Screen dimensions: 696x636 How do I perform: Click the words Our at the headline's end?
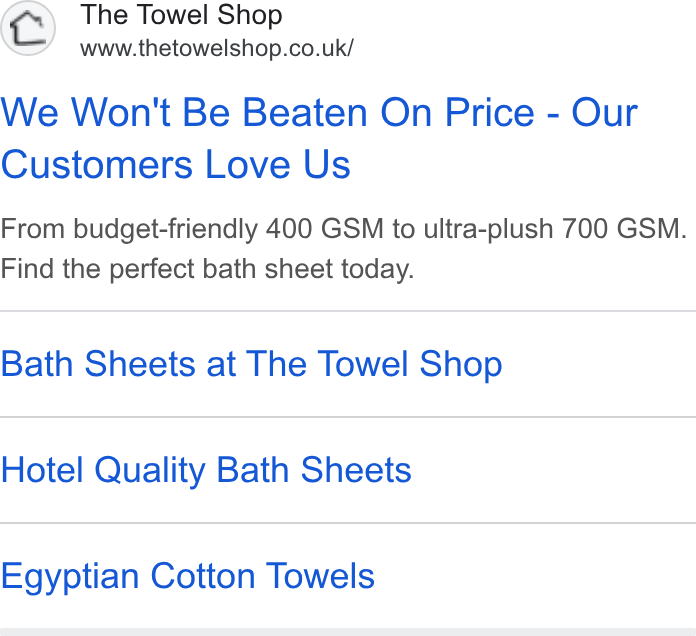(x=604, y=113)
